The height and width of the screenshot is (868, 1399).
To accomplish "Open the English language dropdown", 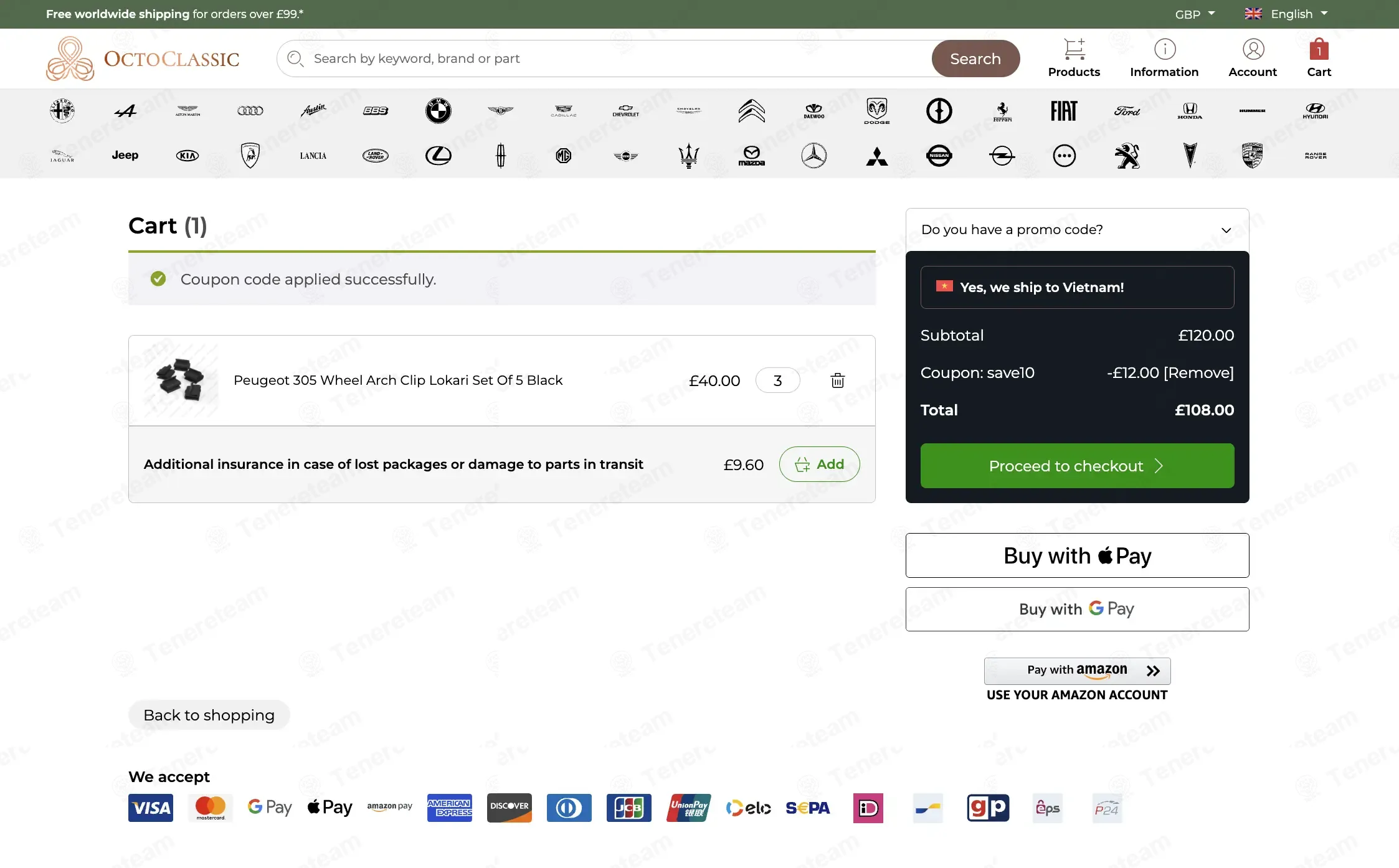I will click(x=1286, y=14).
